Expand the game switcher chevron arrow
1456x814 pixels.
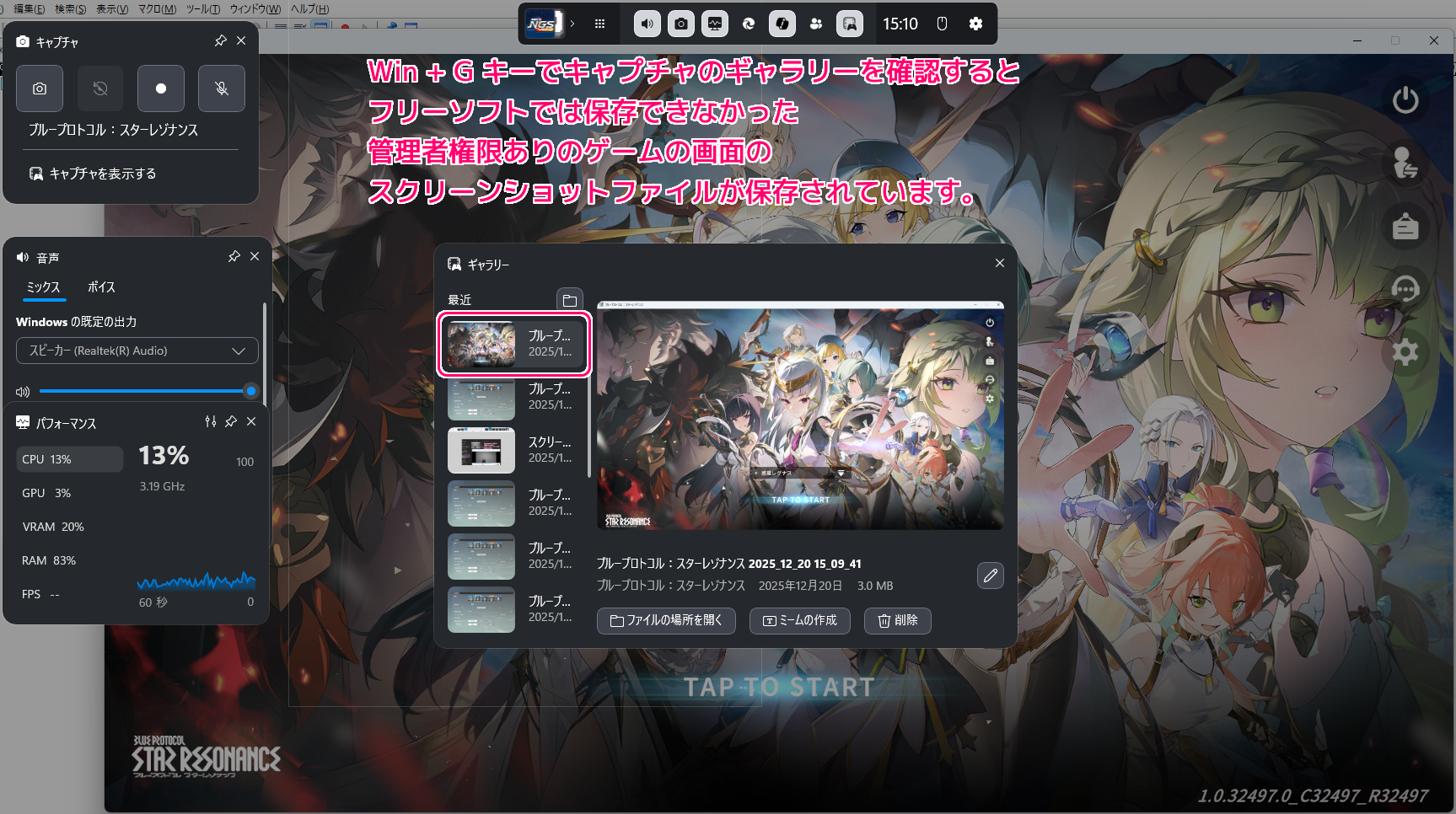click(572, 24)
